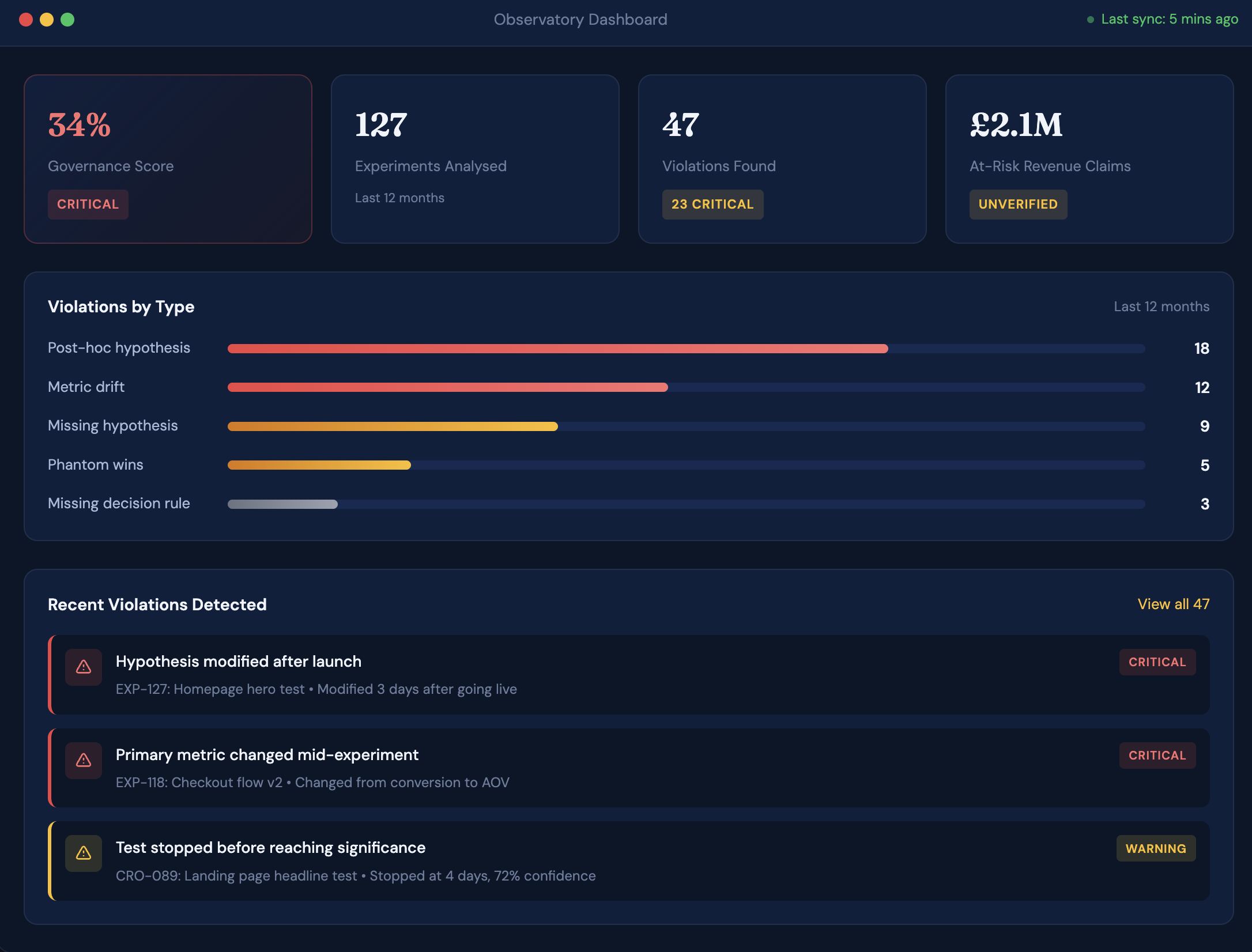Click the Phantom wins bar
1252x952 pixels.
point(319,465)
